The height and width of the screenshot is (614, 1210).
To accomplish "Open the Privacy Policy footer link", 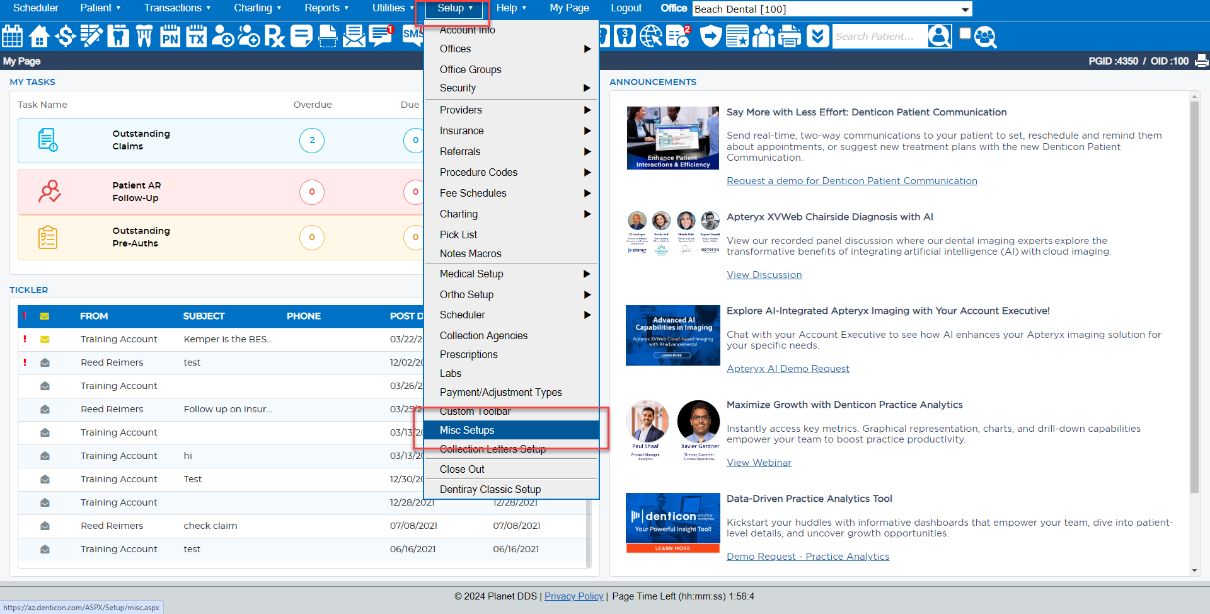I will coord(574,596).
